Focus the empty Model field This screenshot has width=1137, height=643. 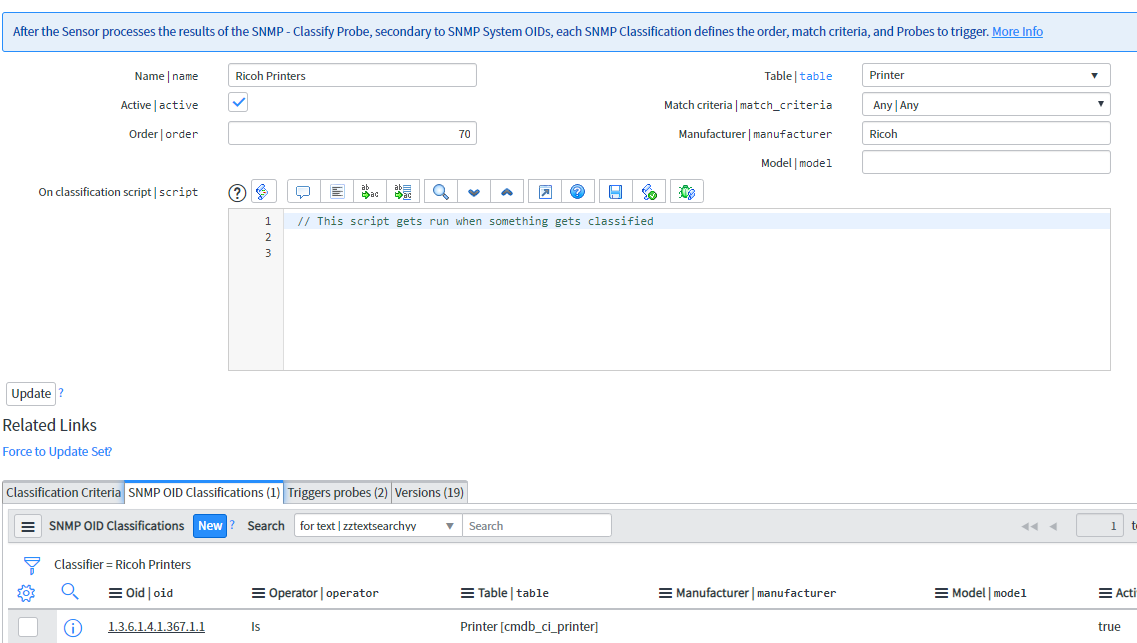tap(986, 162)
